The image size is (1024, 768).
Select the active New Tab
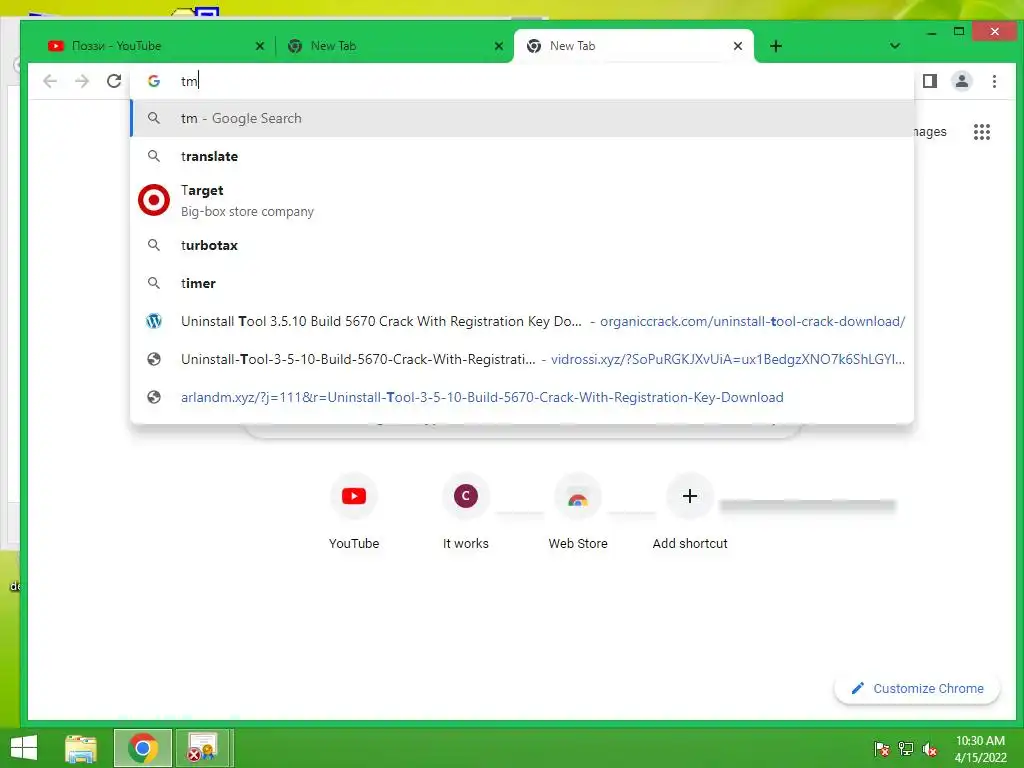[633, 46]
